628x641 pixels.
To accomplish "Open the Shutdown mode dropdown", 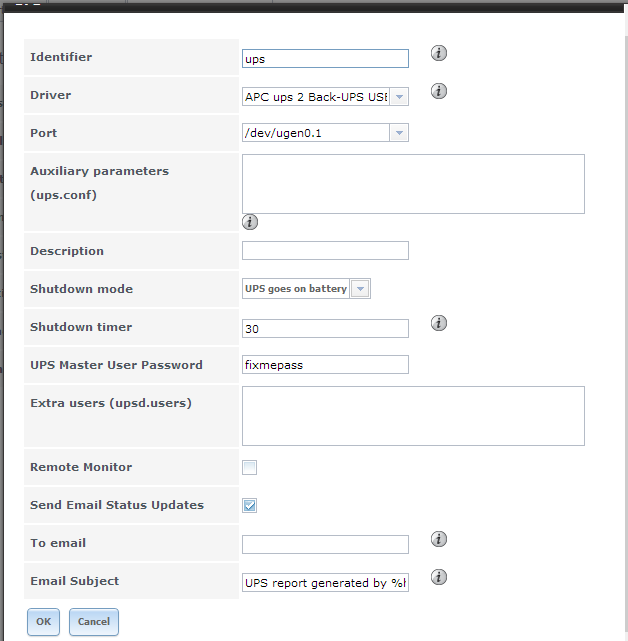I will coord(360,289).
